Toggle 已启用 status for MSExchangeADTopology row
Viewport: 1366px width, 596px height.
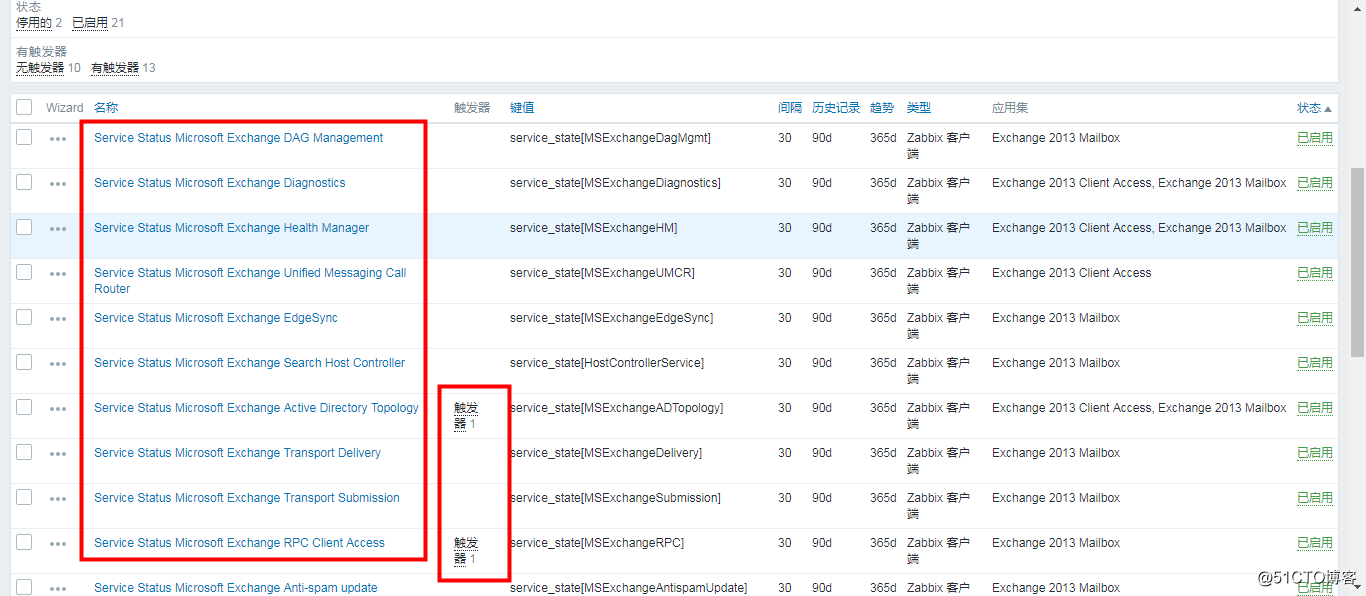tap(1315, 408)
